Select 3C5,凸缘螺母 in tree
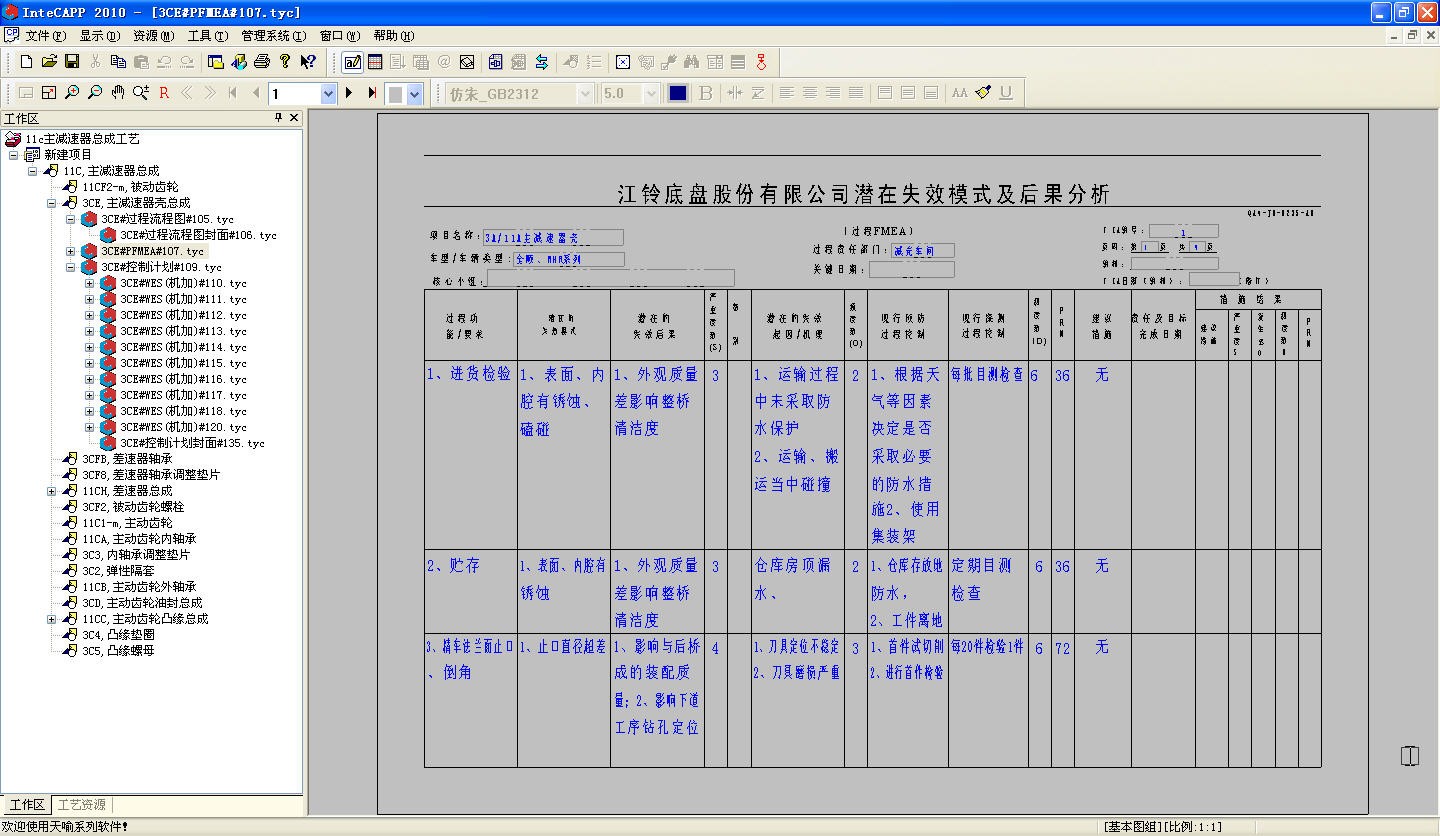The width and height of the screenshot is (1440, 836). point(118,651)
